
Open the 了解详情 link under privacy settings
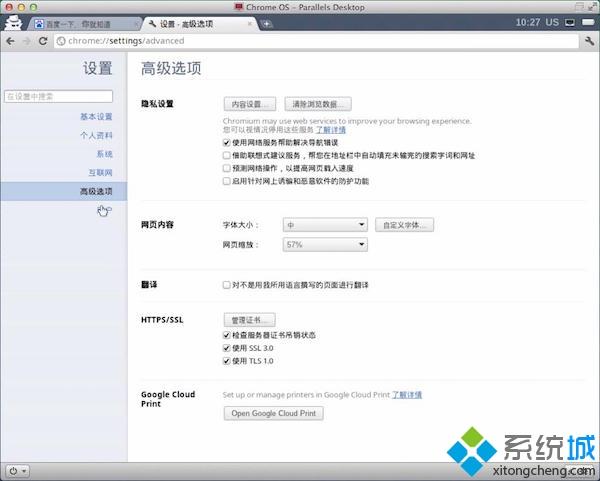click(331, 130)
